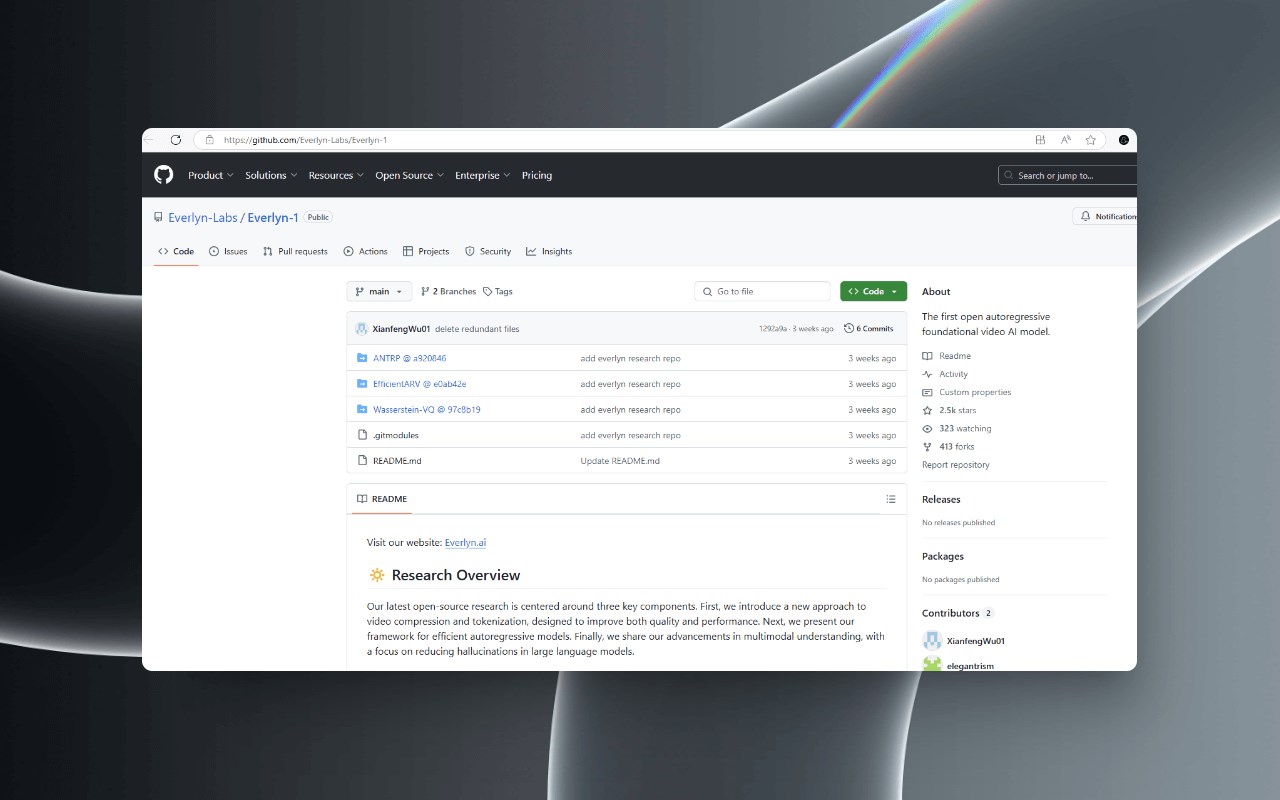The width and height of the screenshot is (1280, 800).
Task: Switch to the Actions tab
Action: pos(365,251)
